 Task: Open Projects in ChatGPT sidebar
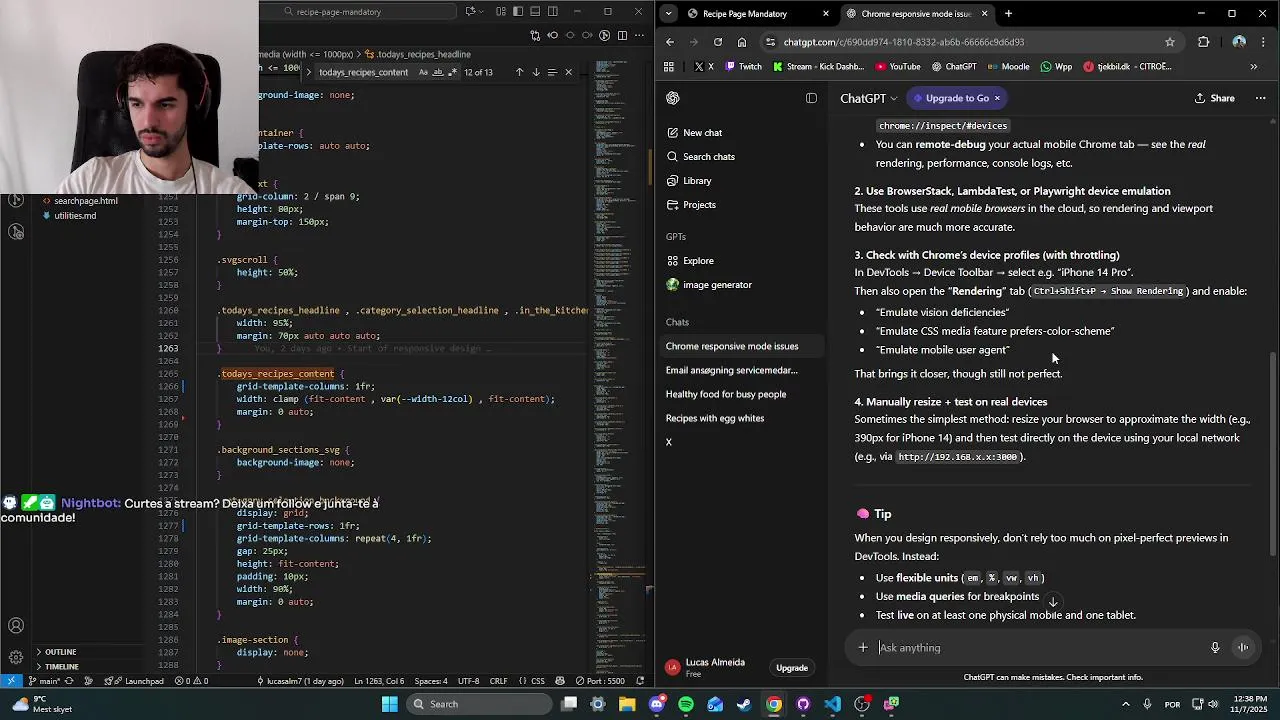[x=691, y=205]
